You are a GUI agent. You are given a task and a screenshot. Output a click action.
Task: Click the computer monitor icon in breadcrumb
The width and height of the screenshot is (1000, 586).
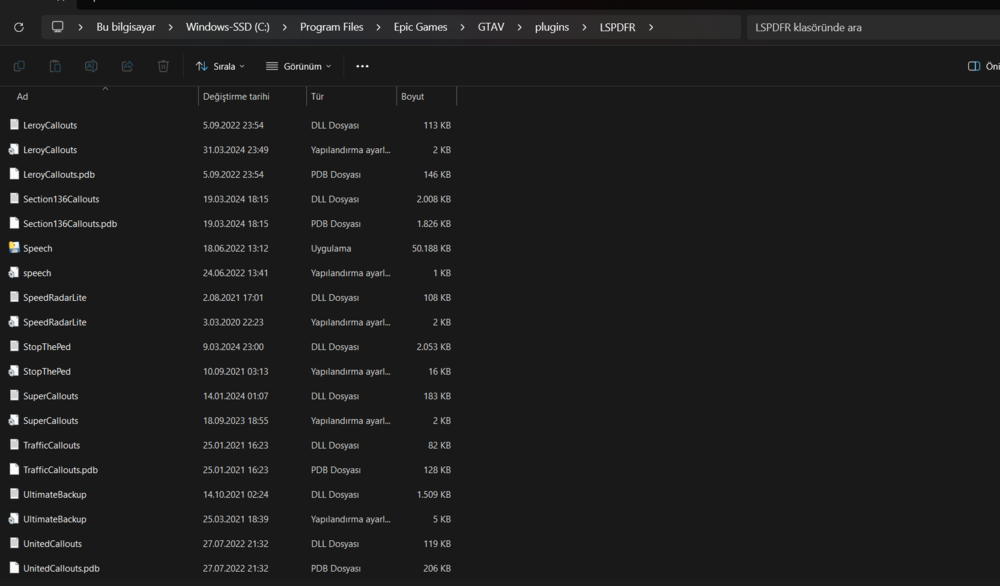click(x=57, y=27)
